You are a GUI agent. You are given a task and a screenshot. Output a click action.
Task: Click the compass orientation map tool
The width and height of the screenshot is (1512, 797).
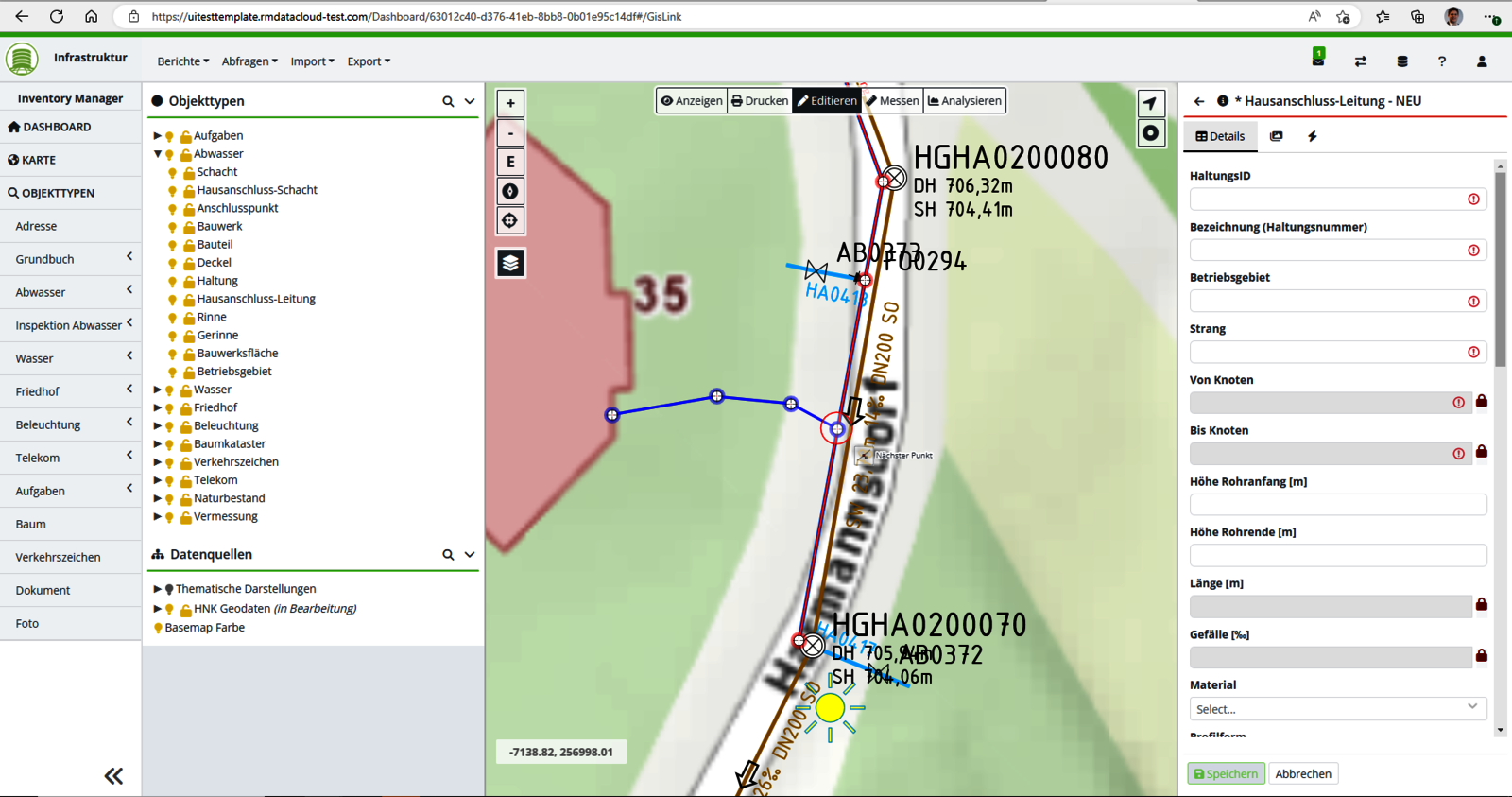(x=510, y=191)
